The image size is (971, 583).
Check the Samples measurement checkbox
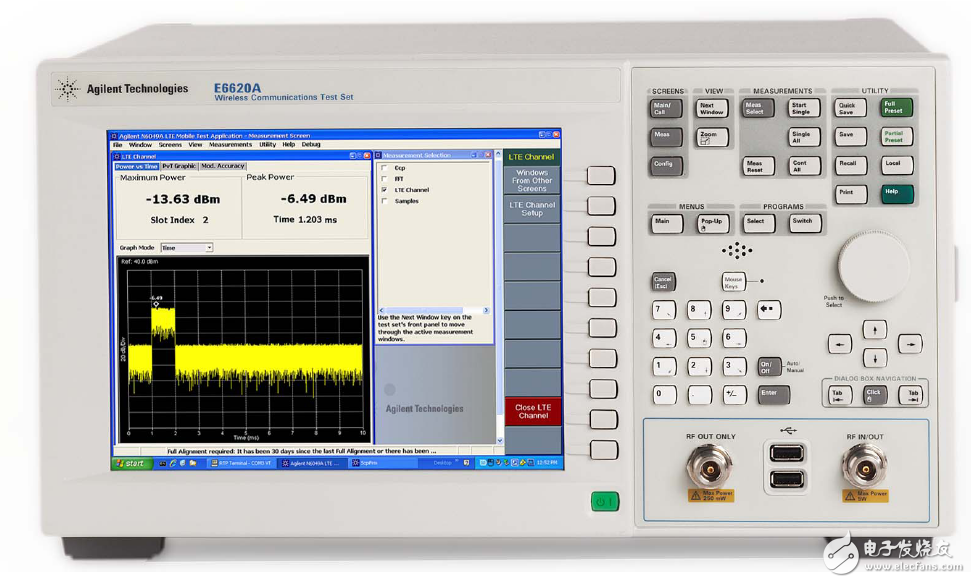coord(384,201)
